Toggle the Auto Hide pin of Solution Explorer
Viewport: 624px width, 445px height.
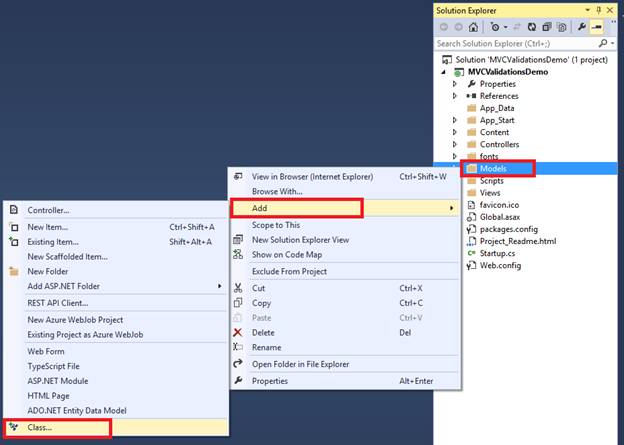tap(599, 10)
